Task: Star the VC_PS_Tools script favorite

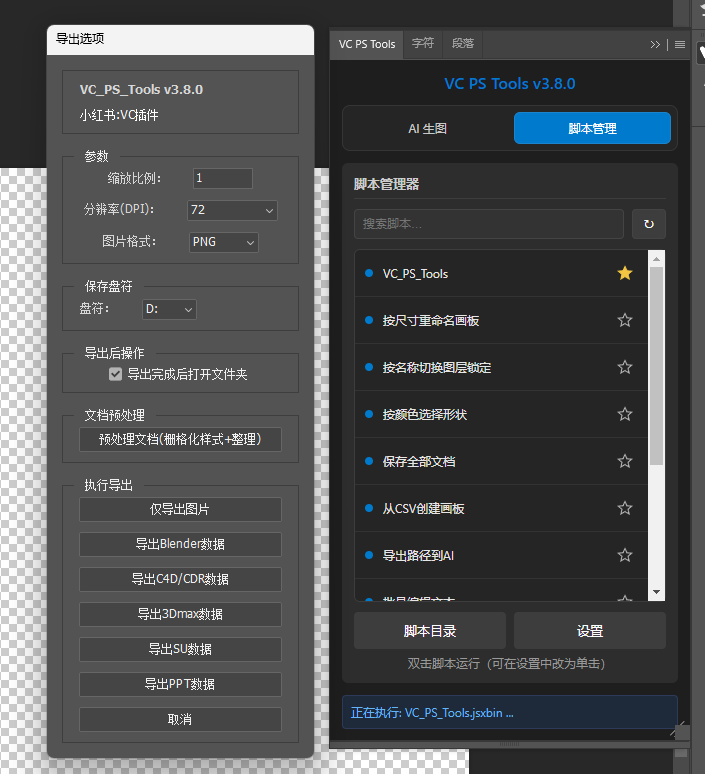Action: click(625, 273)
